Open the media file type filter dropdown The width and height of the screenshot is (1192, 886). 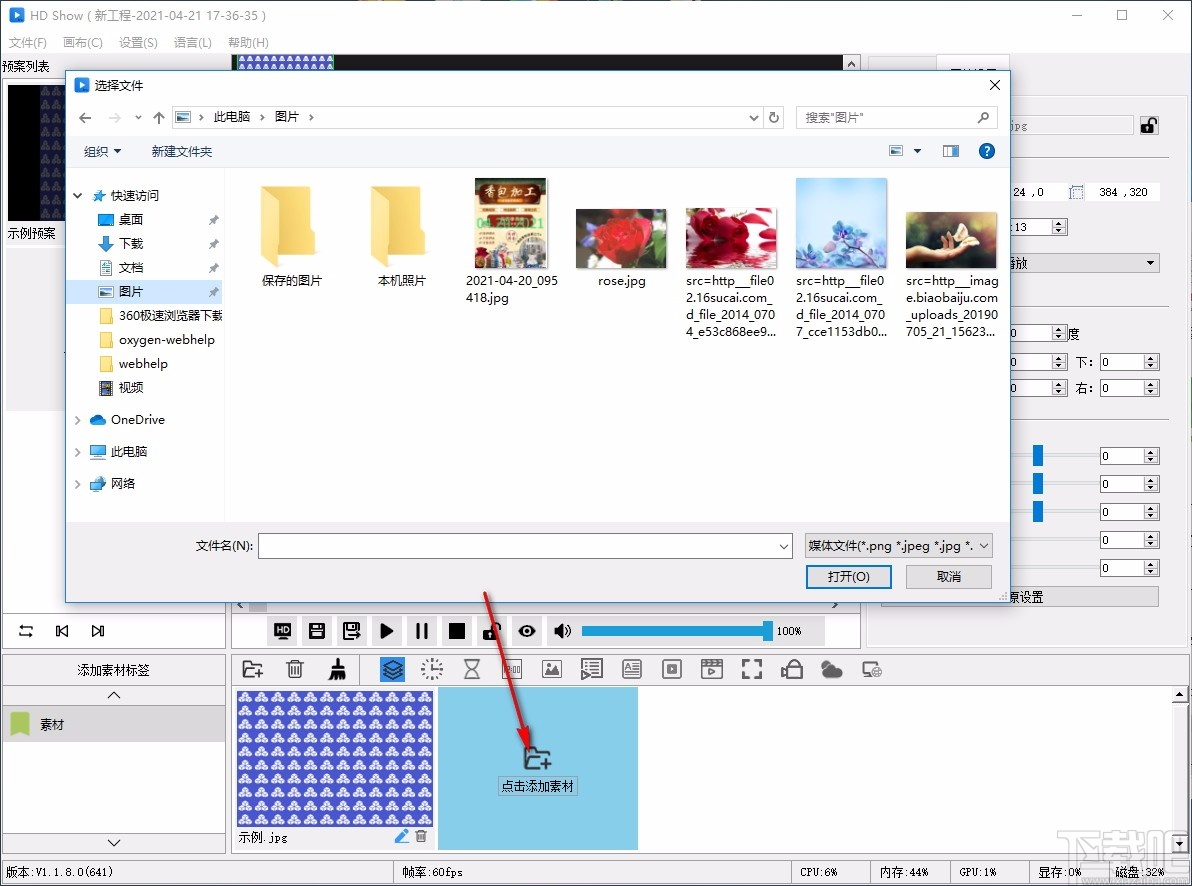pyautogui.click(x=899, y=545)
